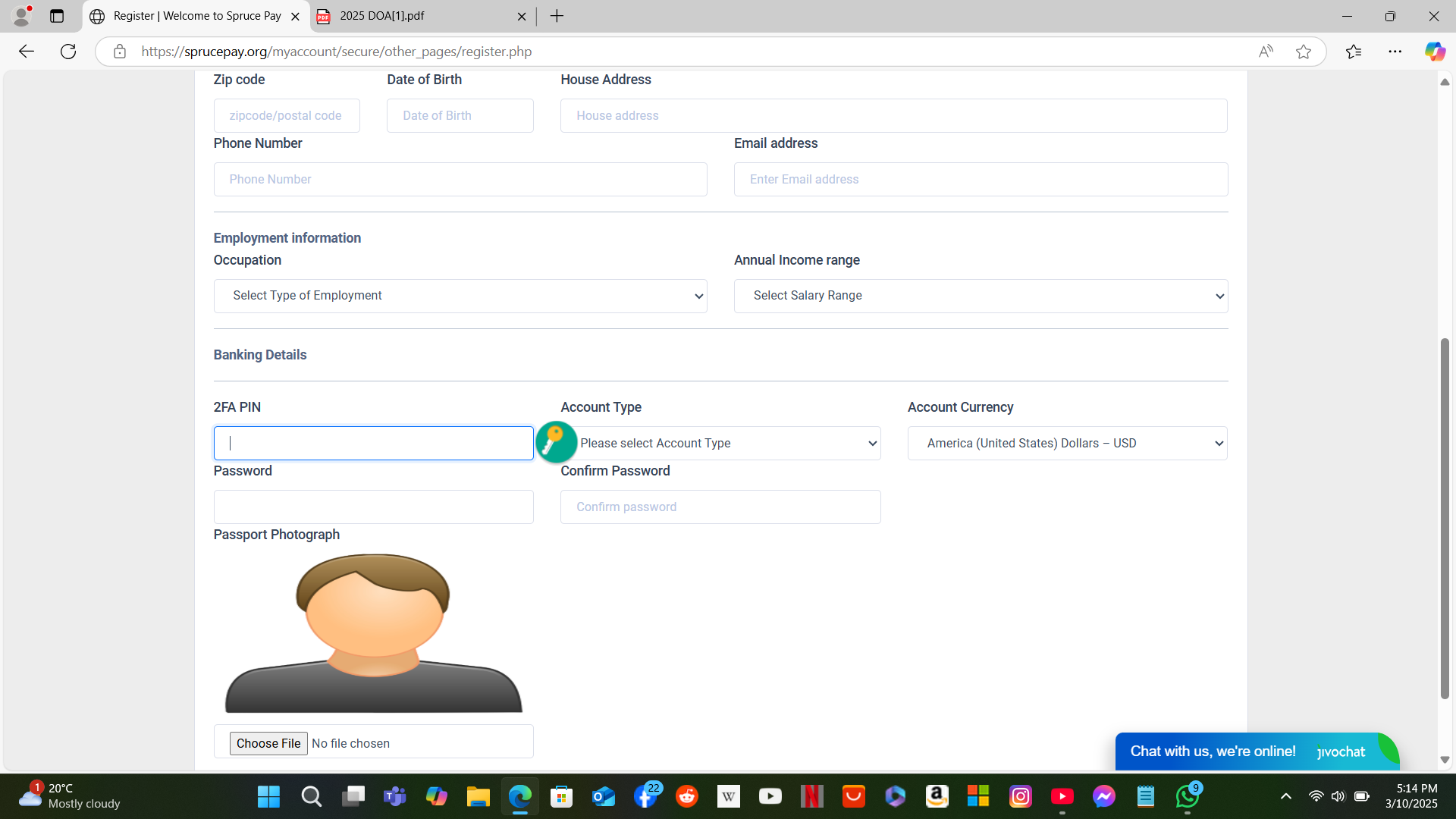The image size is (1456, 819).
Task: Open the Read Aloud icon in the address bar
Action: pyautogui.click(x=1266, y=52)
